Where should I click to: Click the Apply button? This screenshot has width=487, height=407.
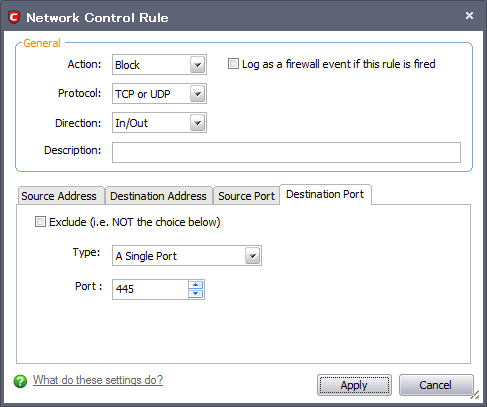pos(354,385)
